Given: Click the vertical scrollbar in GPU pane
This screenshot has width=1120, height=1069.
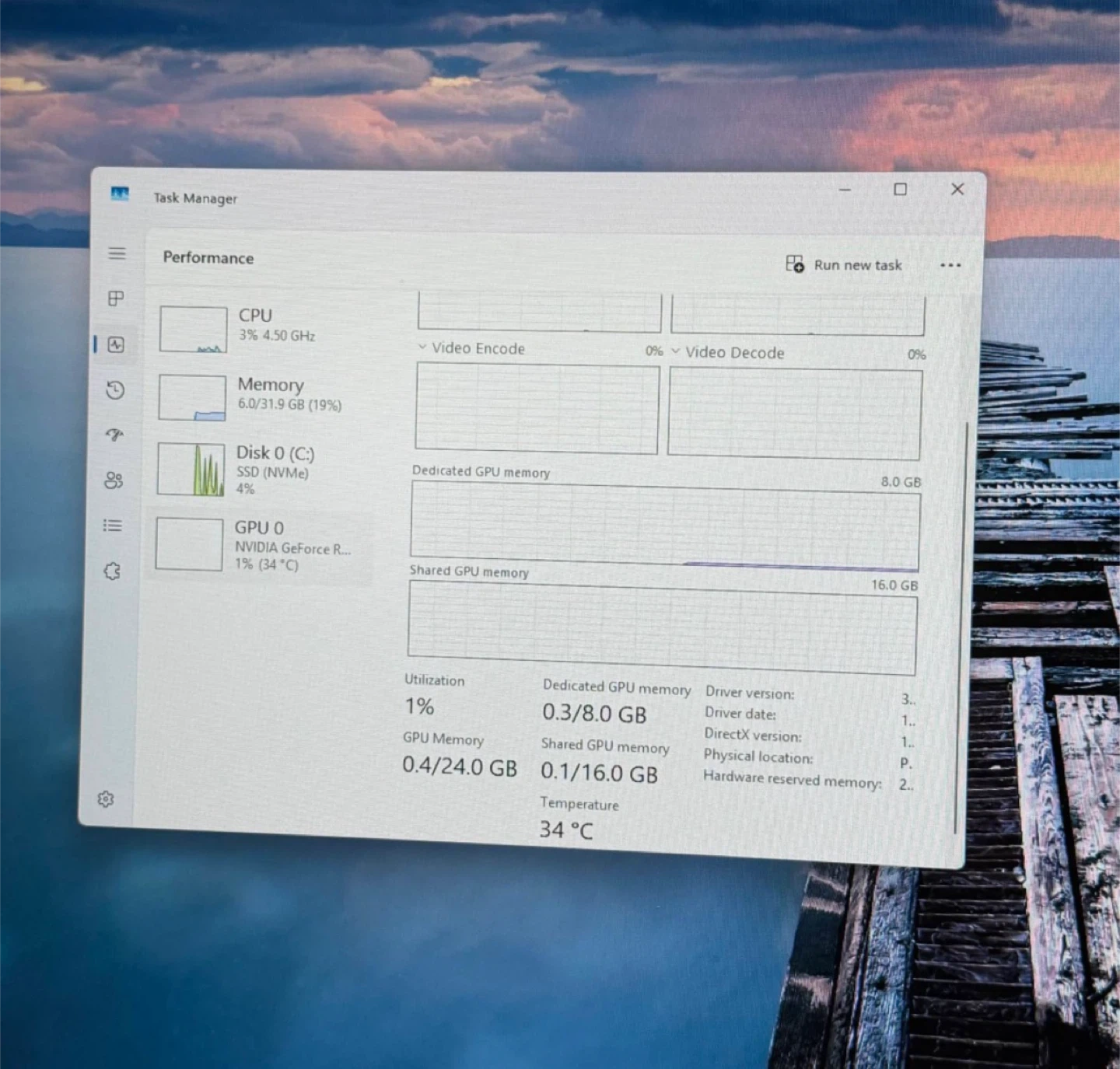Looking at the screenshot, I should click(961, 622).
